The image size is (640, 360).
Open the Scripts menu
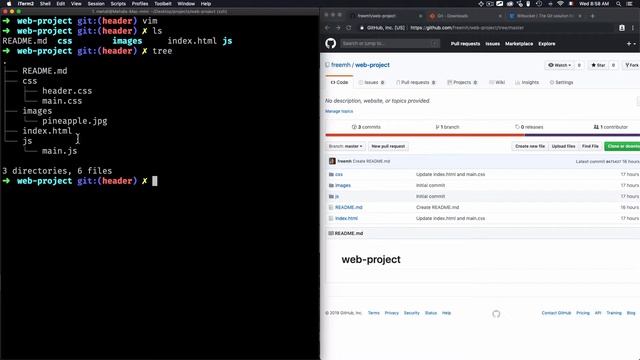tap(118, 4)
